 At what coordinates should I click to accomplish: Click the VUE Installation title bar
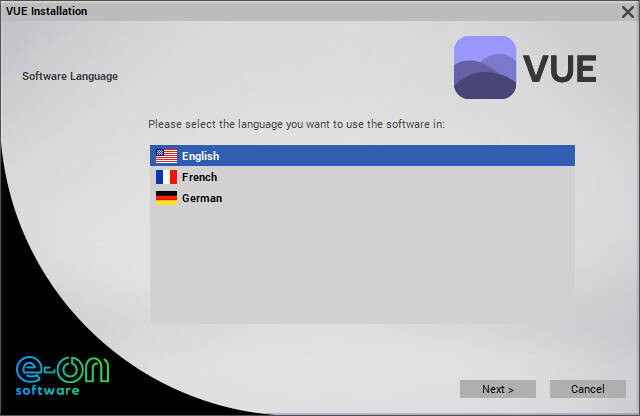(300, 11)
